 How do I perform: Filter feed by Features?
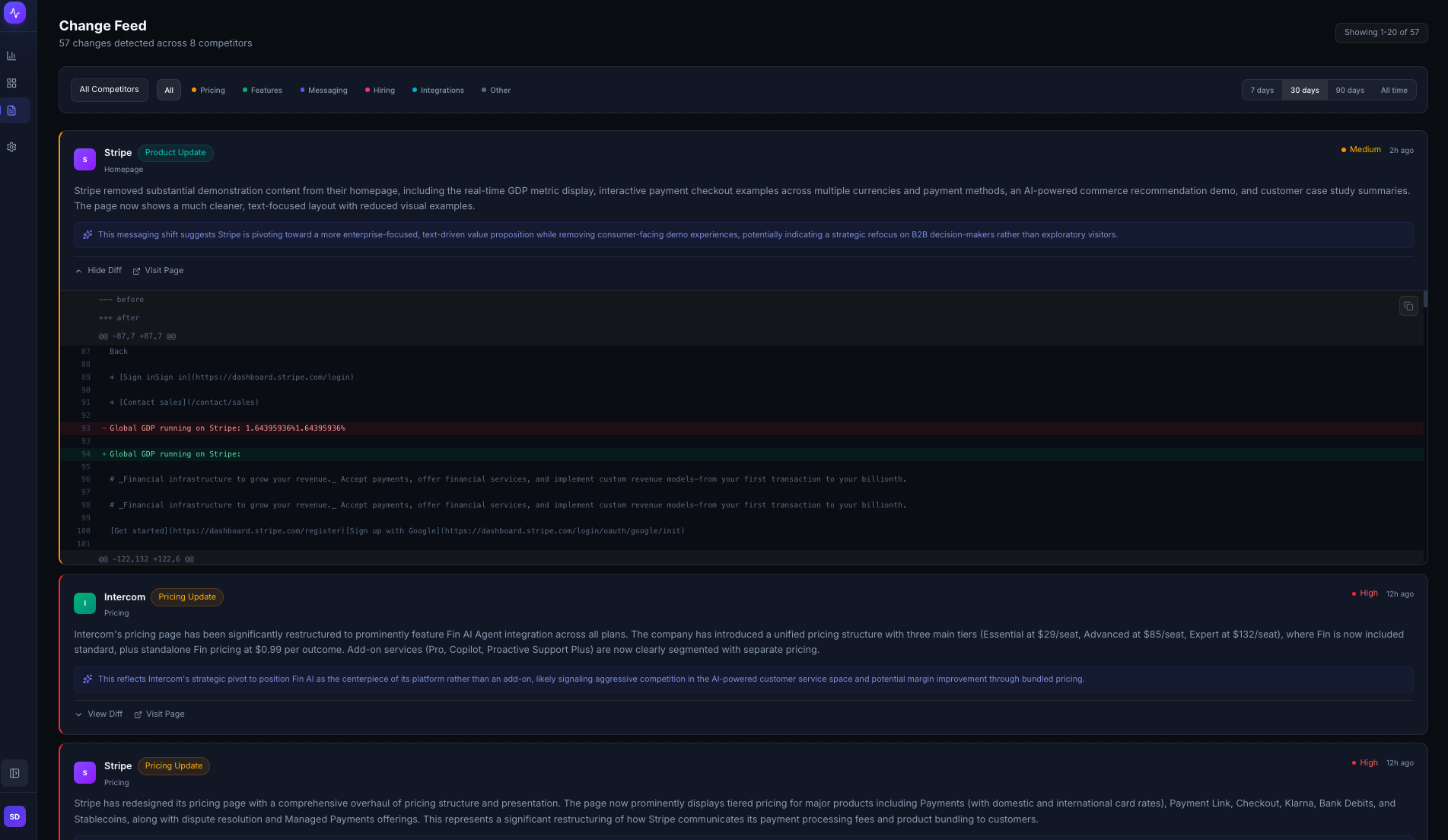click(263, 90)
